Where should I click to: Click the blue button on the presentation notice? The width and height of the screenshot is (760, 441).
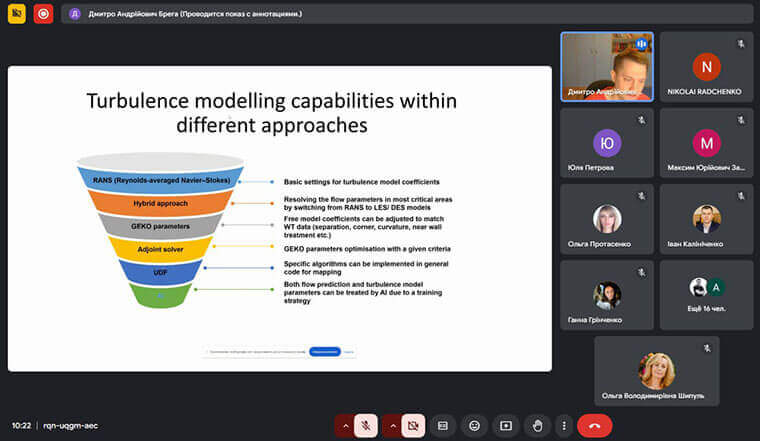(323, 352)
